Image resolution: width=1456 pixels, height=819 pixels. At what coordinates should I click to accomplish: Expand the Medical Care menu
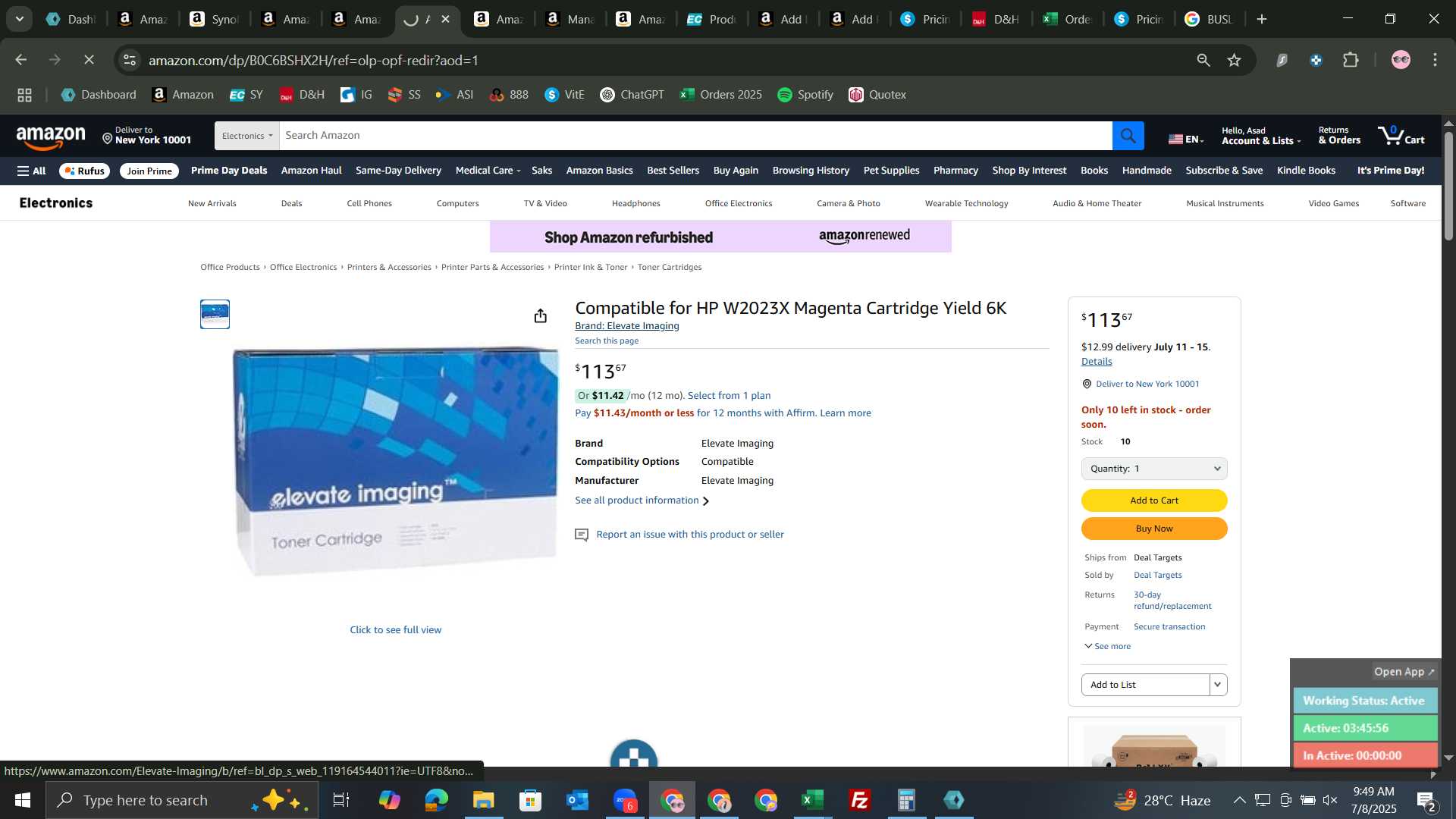click(x=488, y=171)
